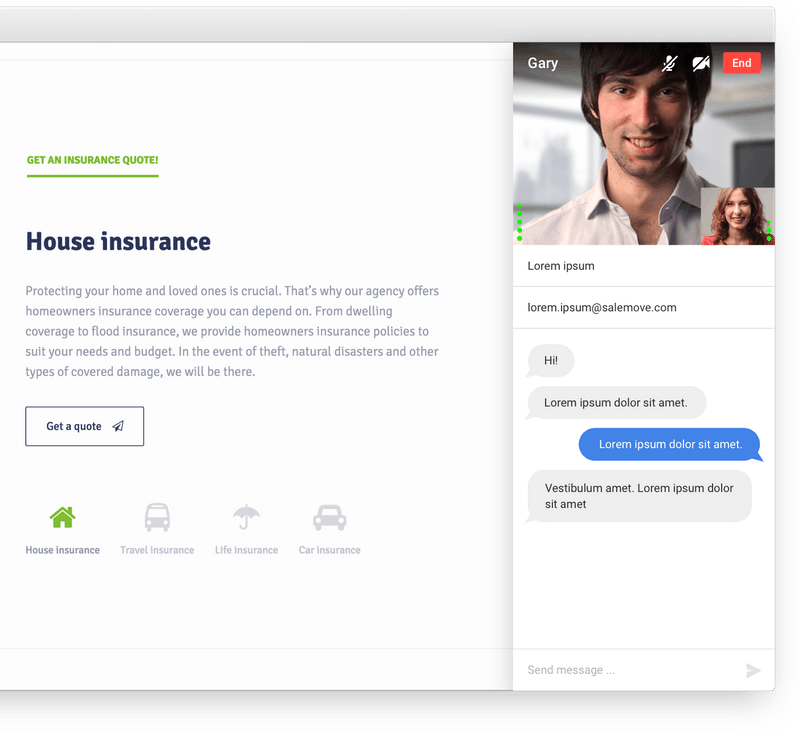This screenshot has width=800, height=732.
Task: Click the 'Vestibulum amet' chat message
Action: 639,496
